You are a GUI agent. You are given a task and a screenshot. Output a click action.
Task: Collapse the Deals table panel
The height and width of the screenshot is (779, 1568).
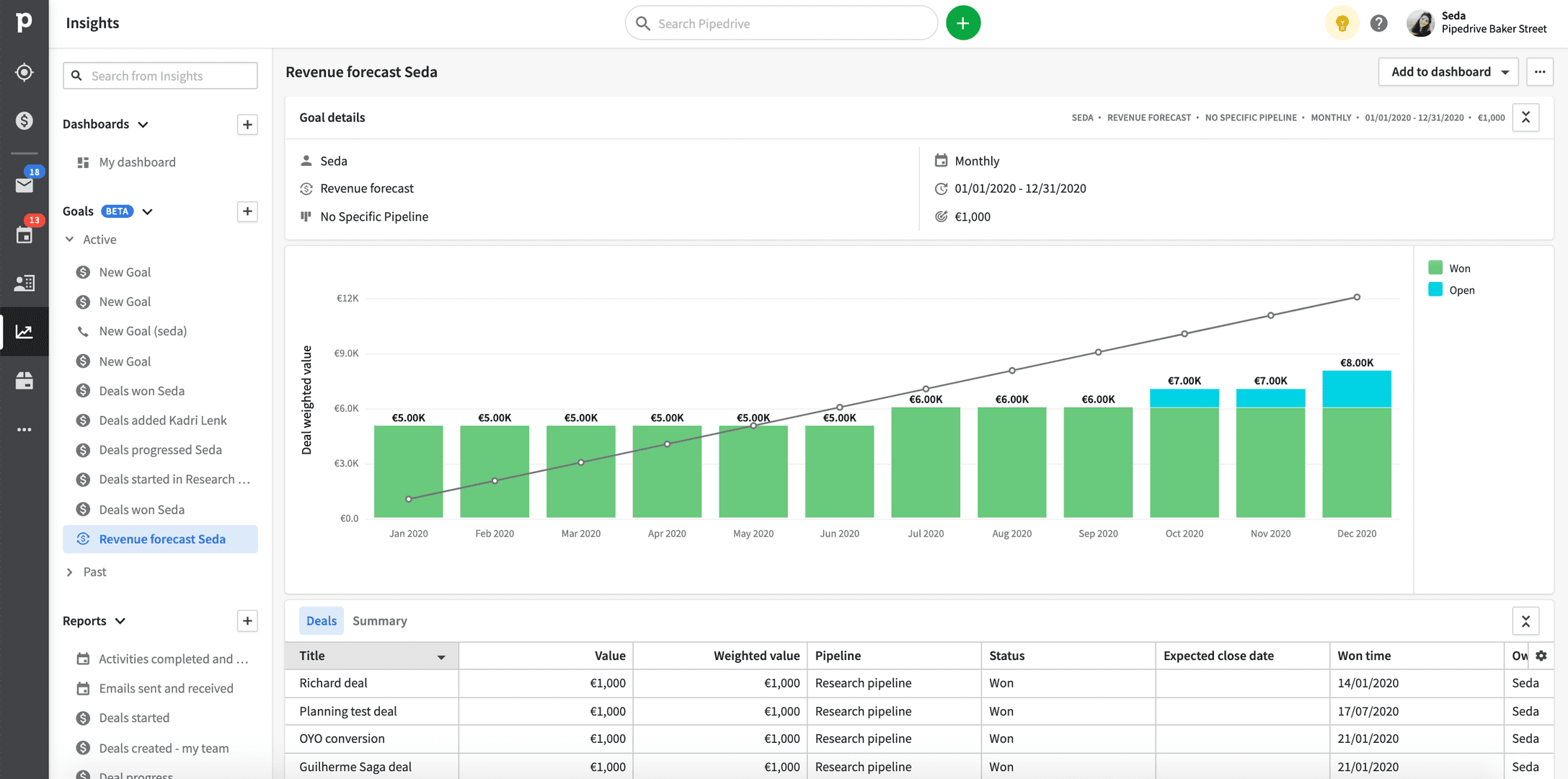pyautogui.click(x=1525, y=621)
